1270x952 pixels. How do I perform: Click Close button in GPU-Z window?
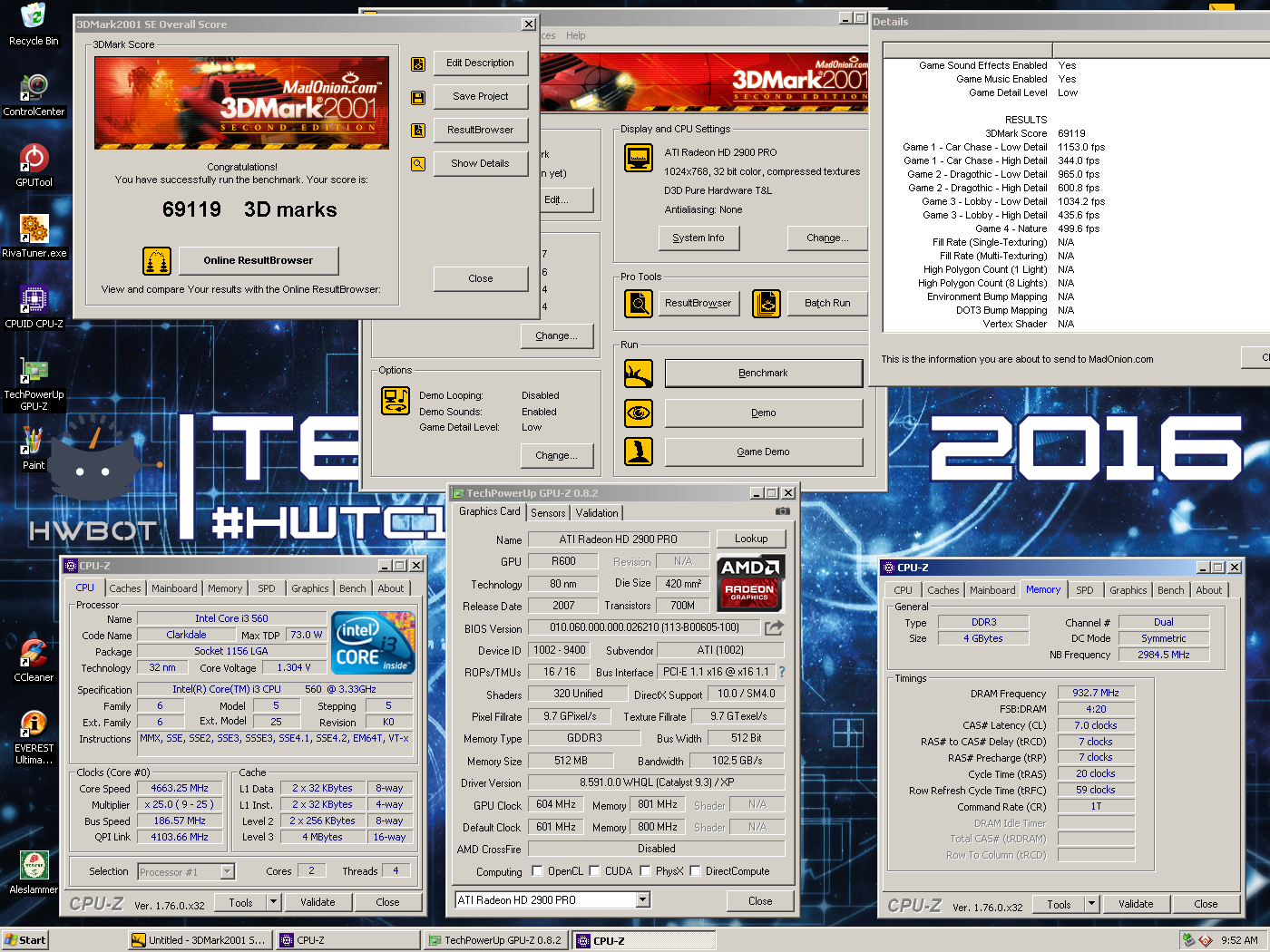[760, 901]
